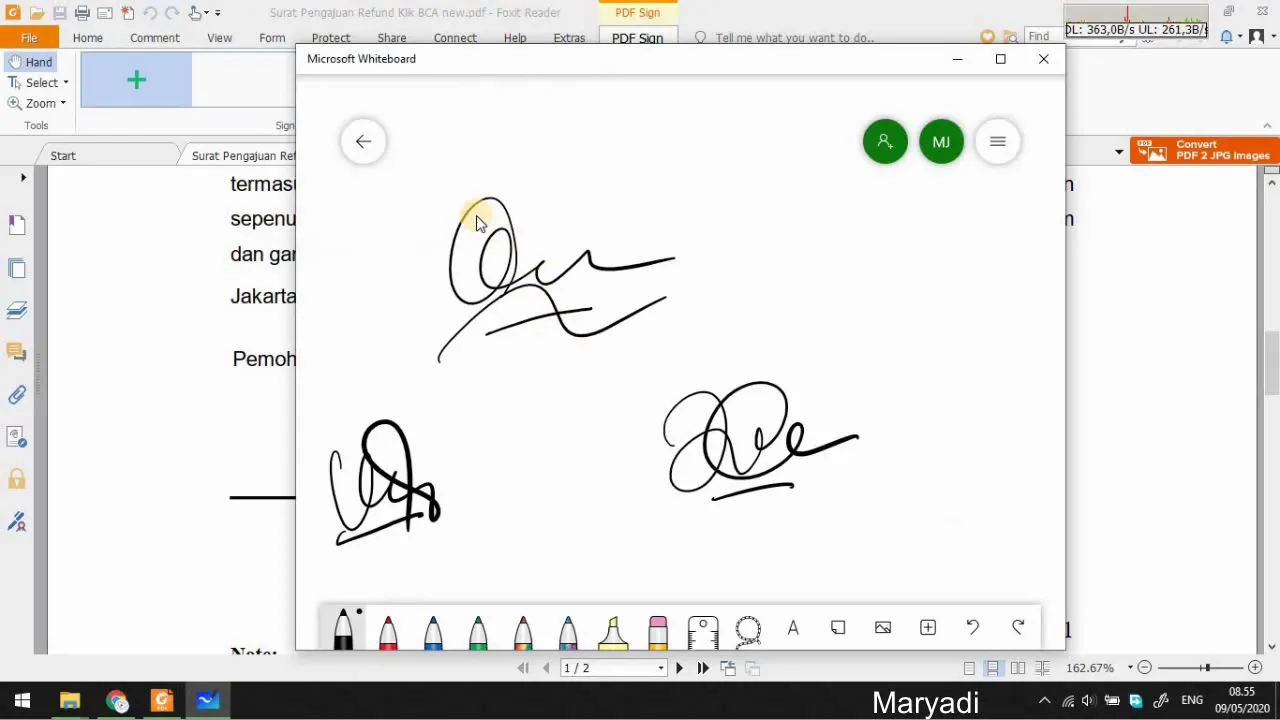Screen dimensions: 1280x720
Task: Add a new signature with plus button
Action: click(136, 80)
